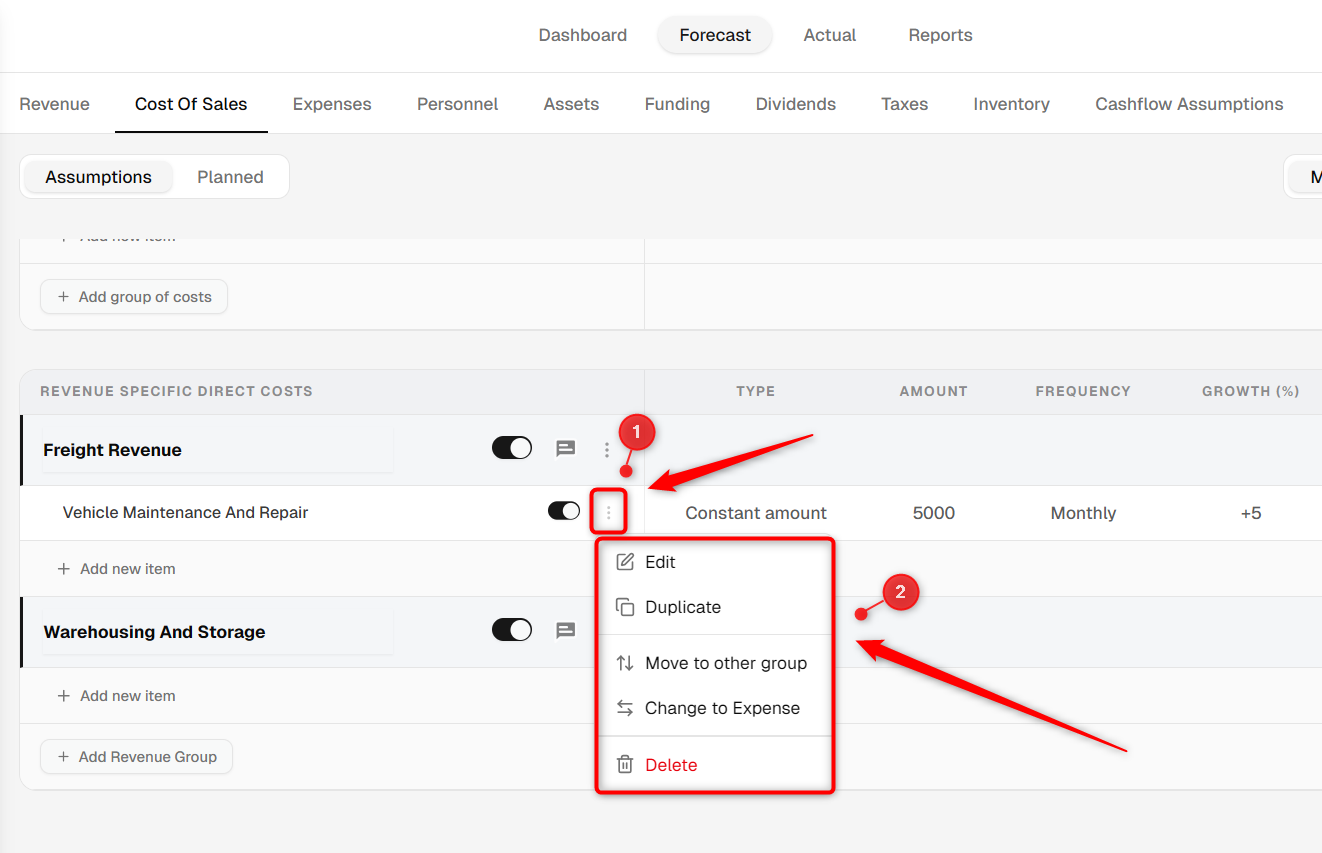Click the pencil icon beside Edit
This screenshot has height=853, width=1322.
tap(625, 562)
